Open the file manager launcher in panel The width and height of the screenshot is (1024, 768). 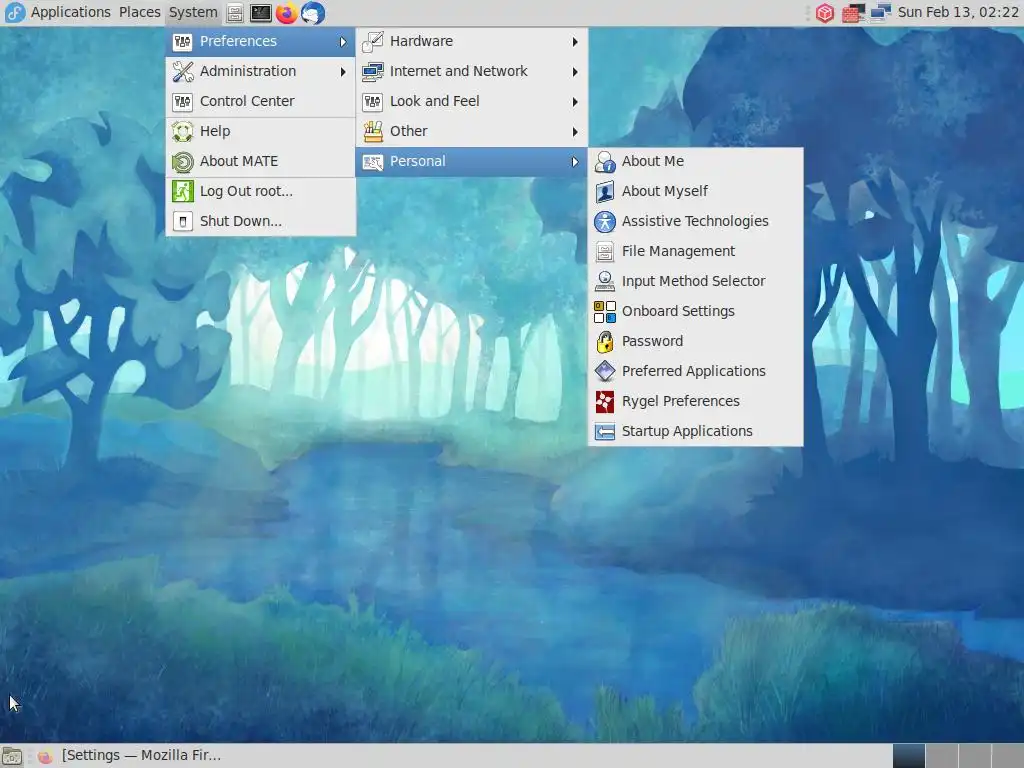[x=235, y=12]
